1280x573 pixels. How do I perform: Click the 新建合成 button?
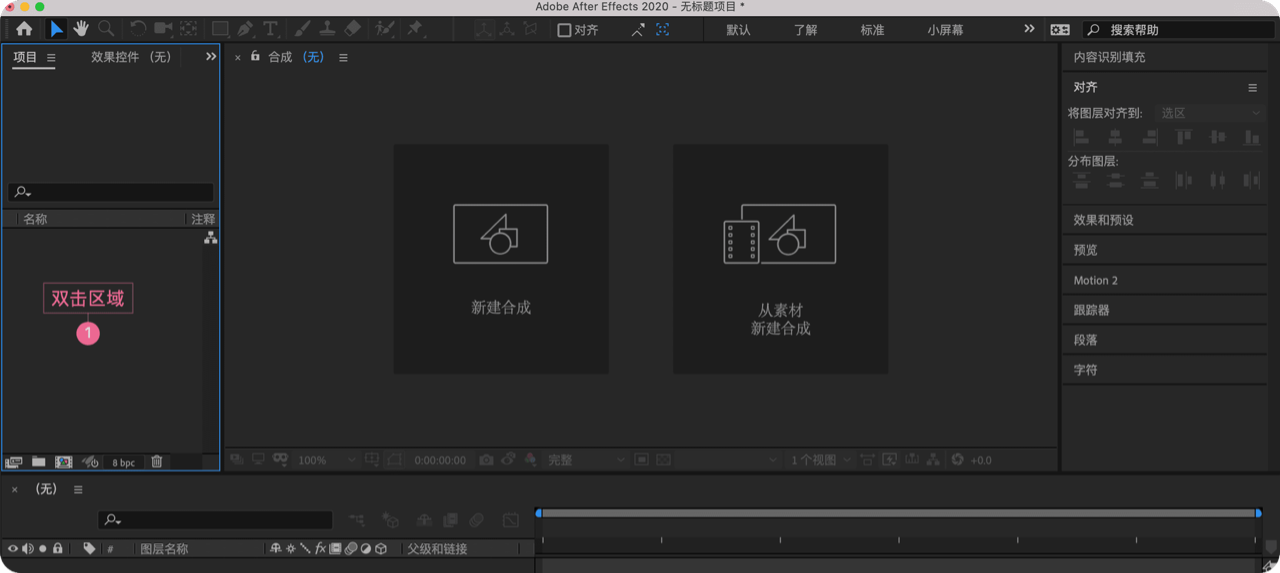click(x=501, y=259)
